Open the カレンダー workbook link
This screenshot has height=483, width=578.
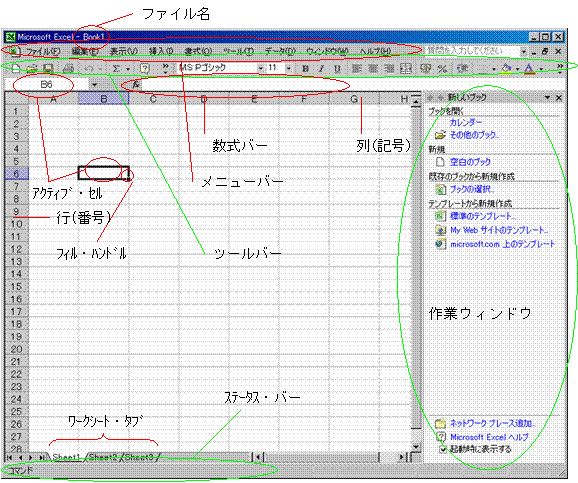tap(466, 122)
